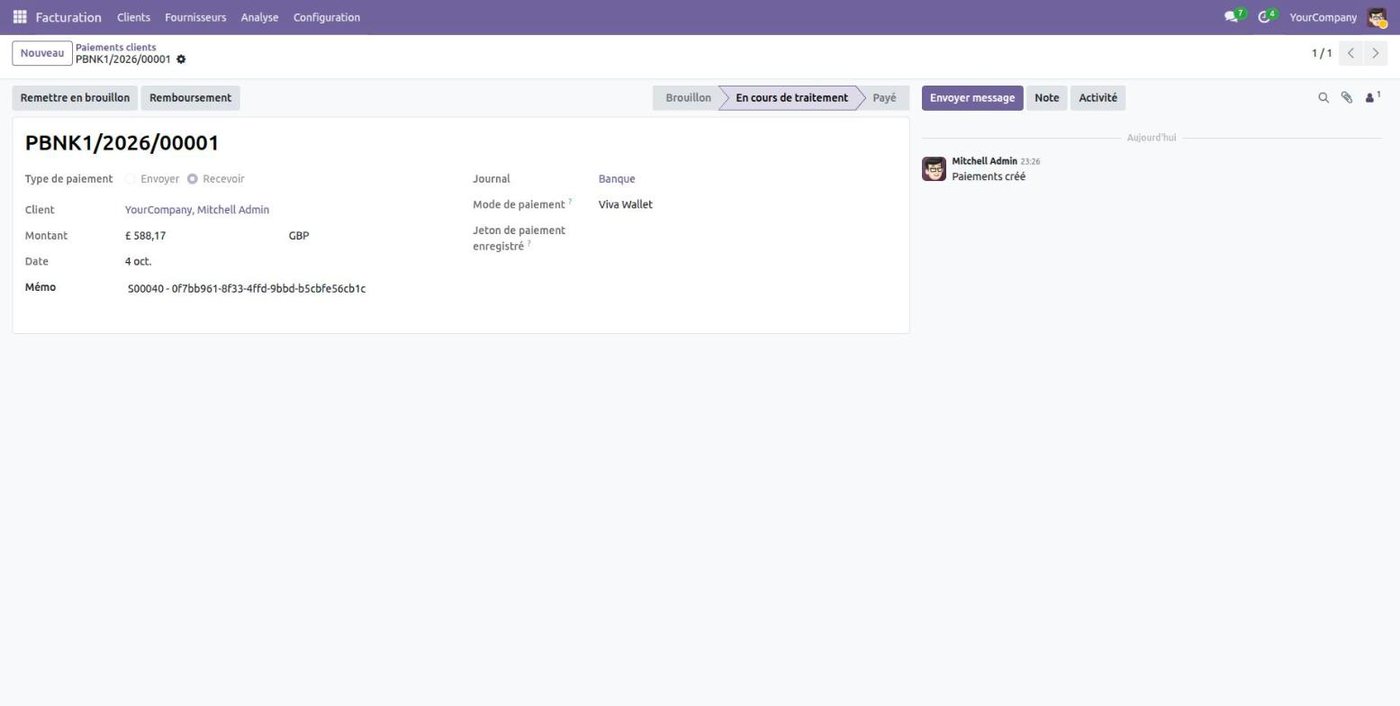Select the Brouillon status stage
The height and width of the screenshot is (706, 1400).
[688, 98]
